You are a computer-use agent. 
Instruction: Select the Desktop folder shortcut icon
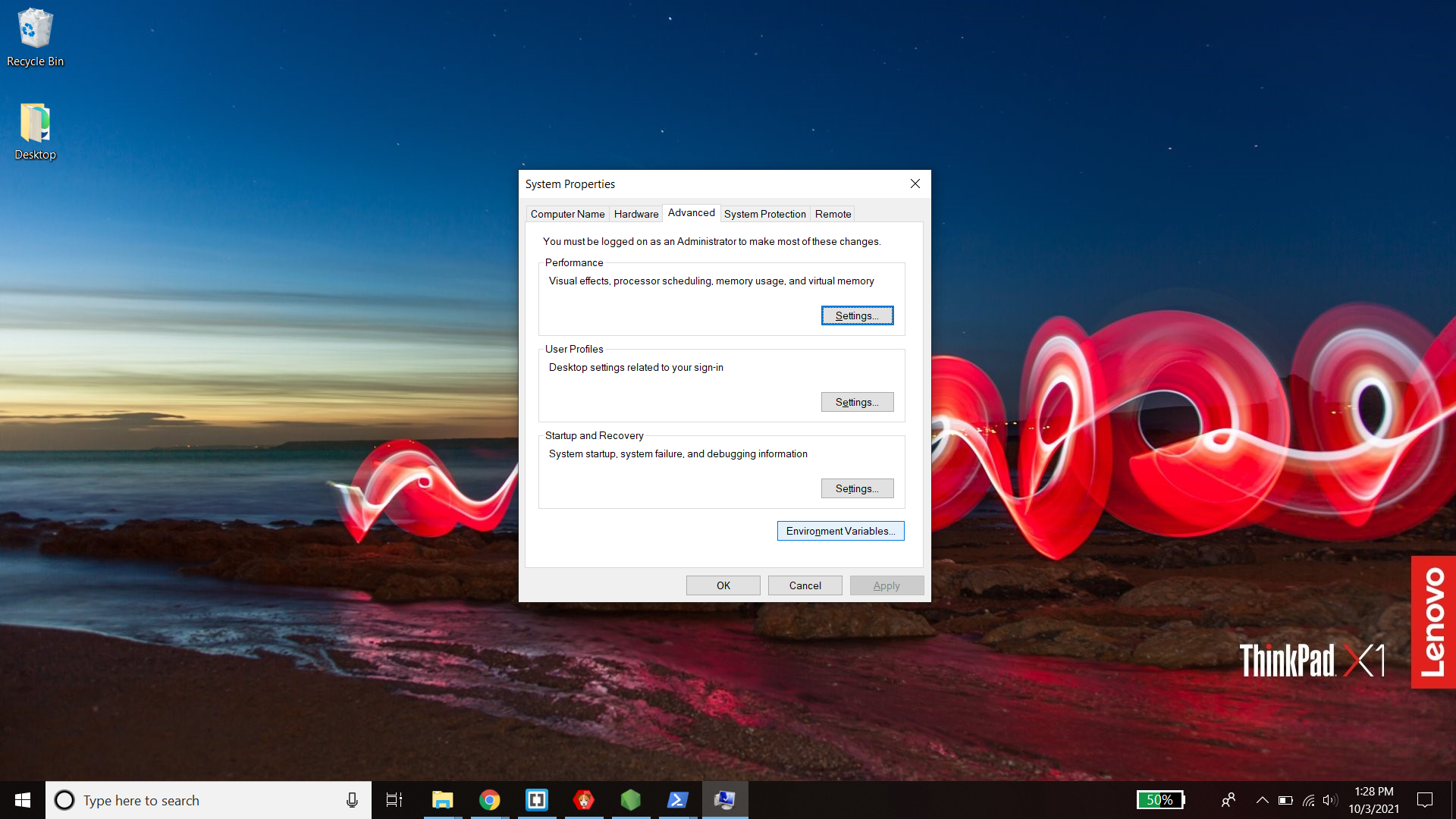click(35, 130)
